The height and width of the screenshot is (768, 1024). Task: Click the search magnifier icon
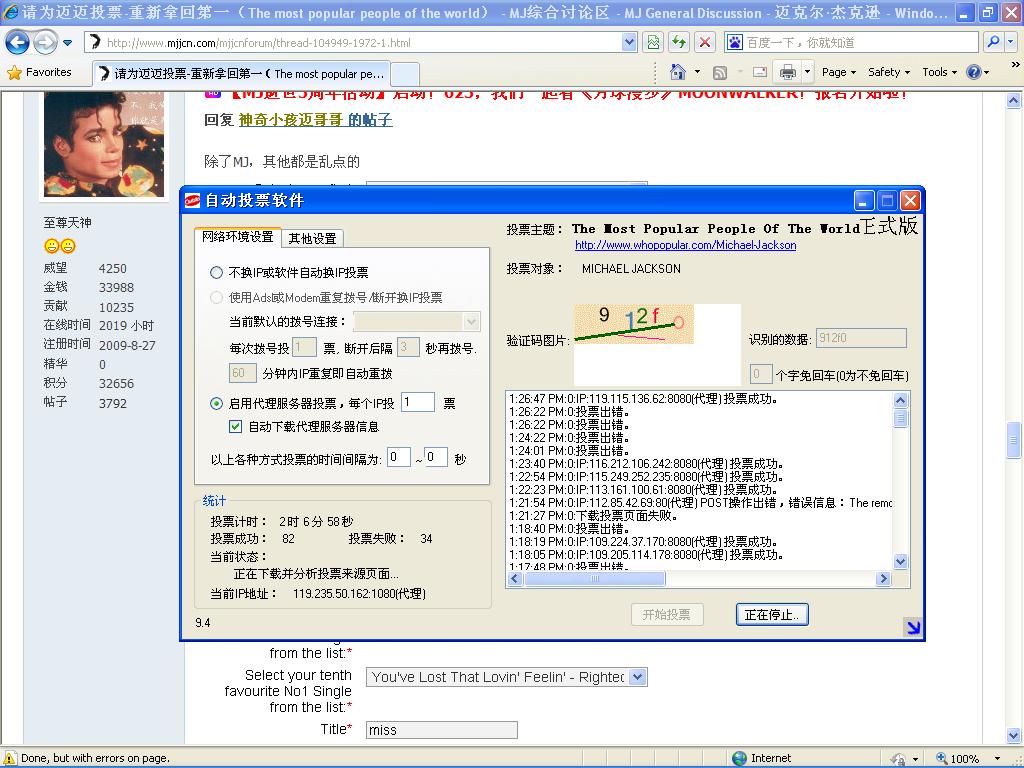click(993, 42)
